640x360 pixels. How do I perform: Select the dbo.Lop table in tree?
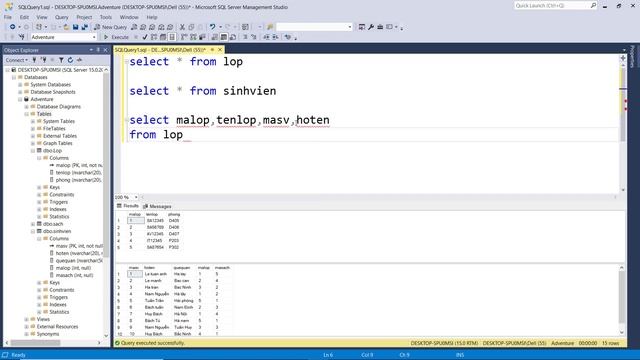click(52, 151)
